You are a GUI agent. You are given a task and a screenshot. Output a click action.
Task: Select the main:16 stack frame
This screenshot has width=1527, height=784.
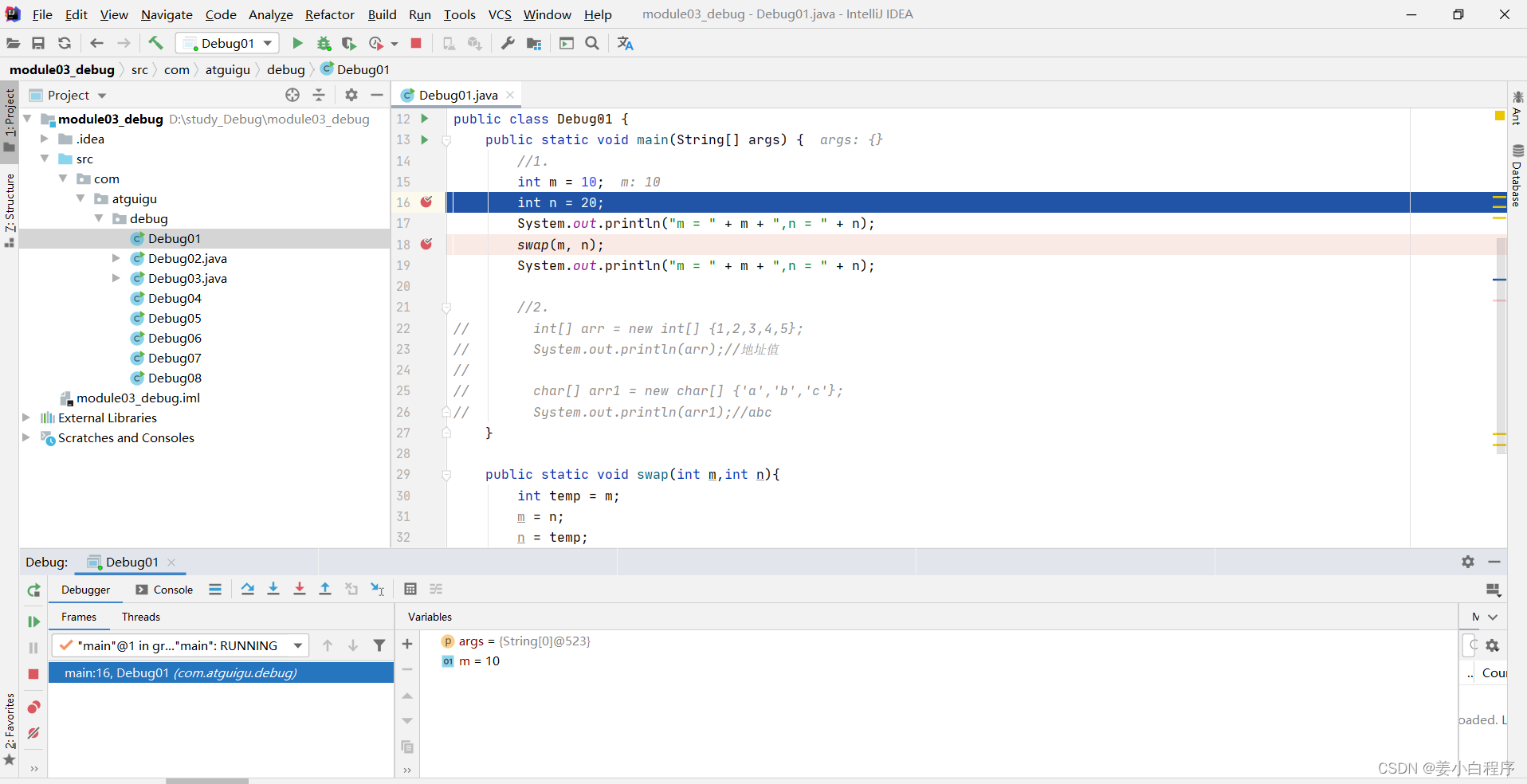pyautogui.click(x=222, y=672)
